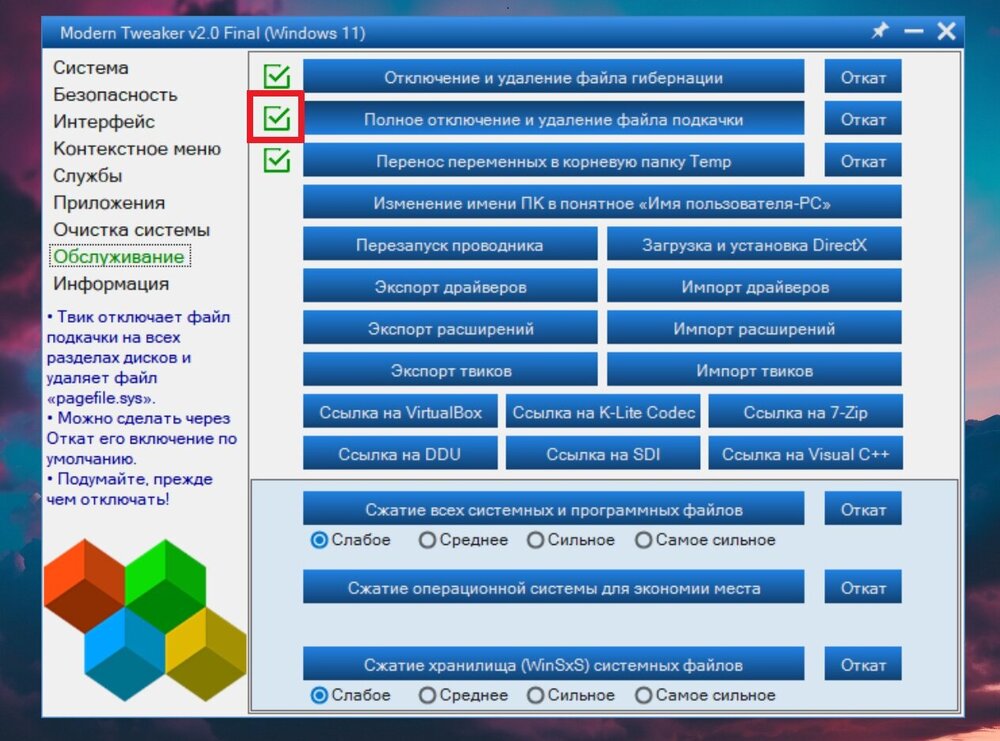
Task: Go to Контекстное меню section
Action: click(x=136, y=149)
